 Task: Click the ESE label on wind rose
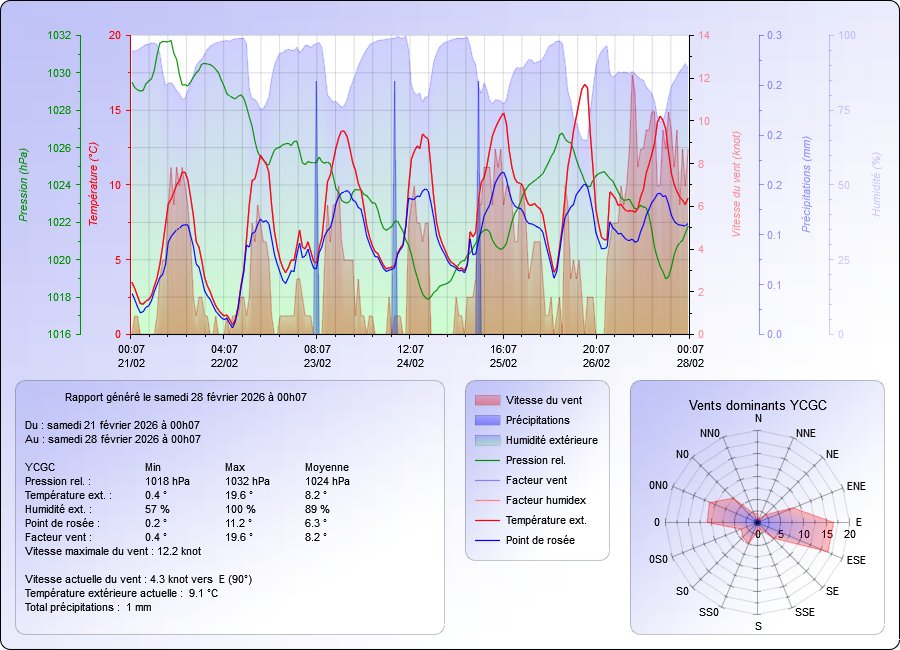tap(856, 560)
